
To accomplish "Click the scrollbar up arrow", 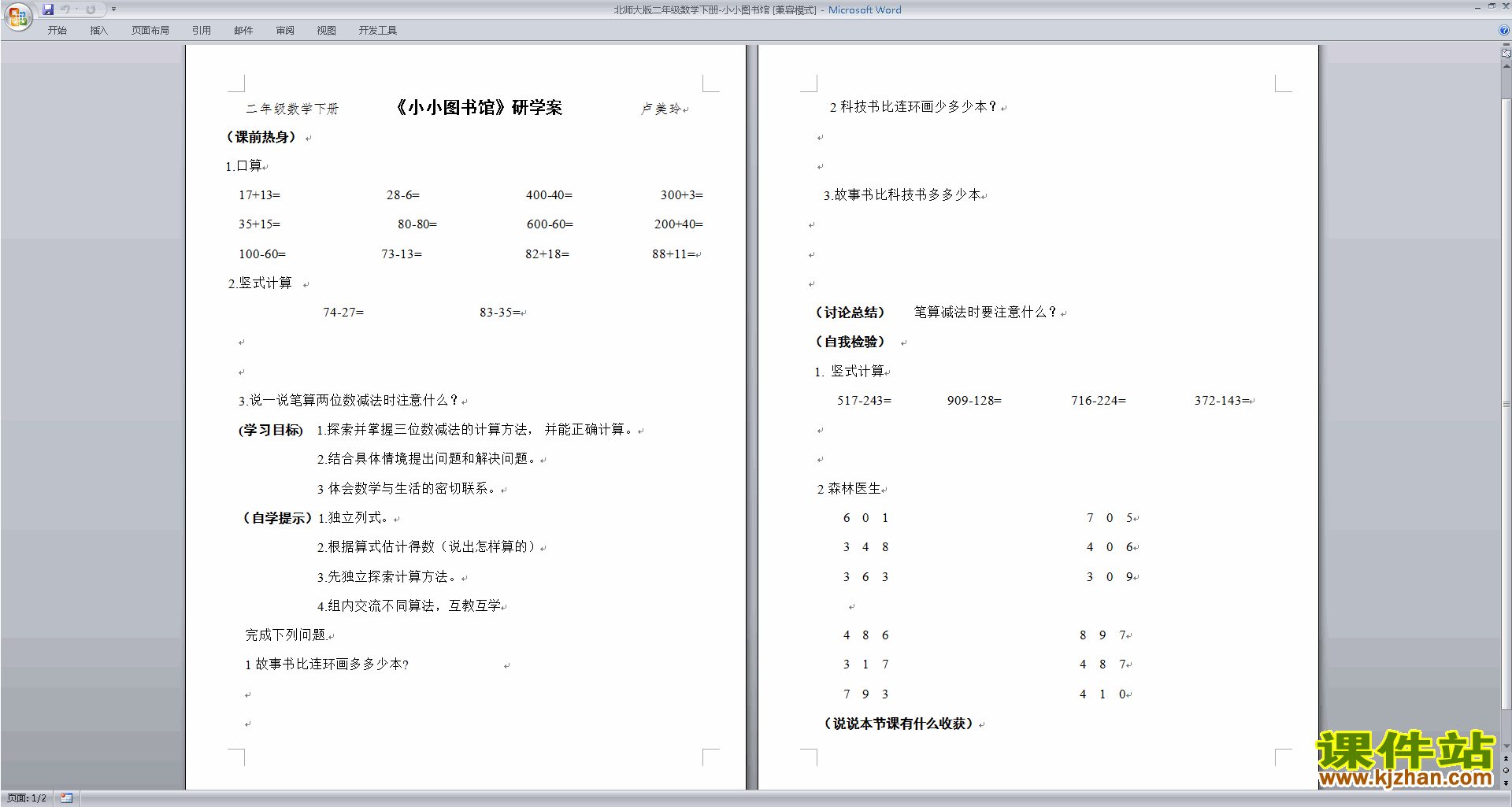I will click(1506, 66).
